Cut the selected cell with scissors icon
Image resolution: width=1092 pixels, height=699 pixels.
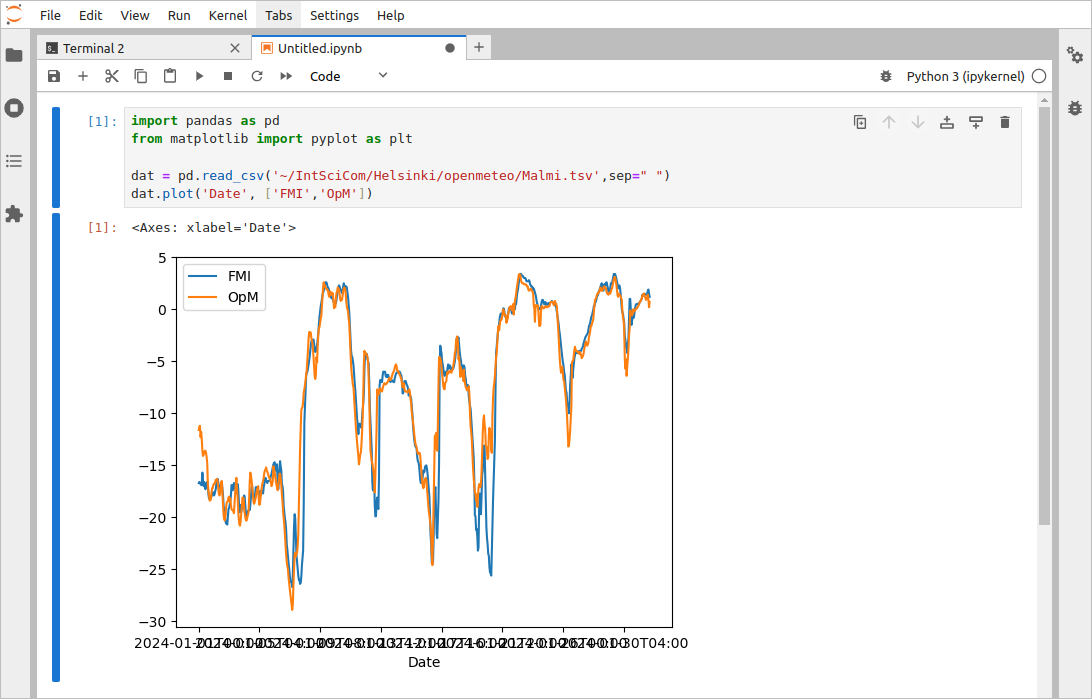click(x=111, y=76)
